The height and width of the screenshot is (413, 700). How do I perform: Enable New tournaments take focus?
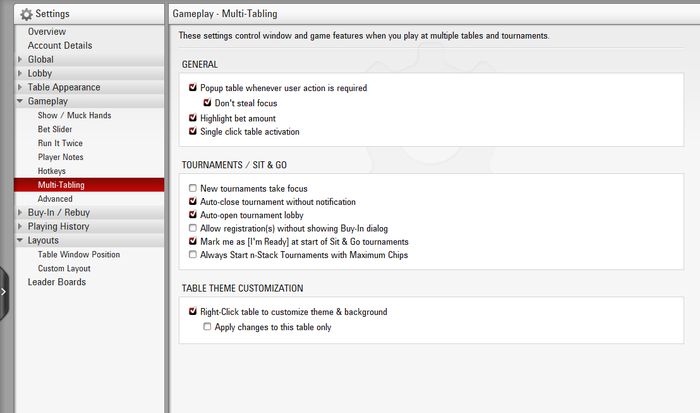click(193, 188)
